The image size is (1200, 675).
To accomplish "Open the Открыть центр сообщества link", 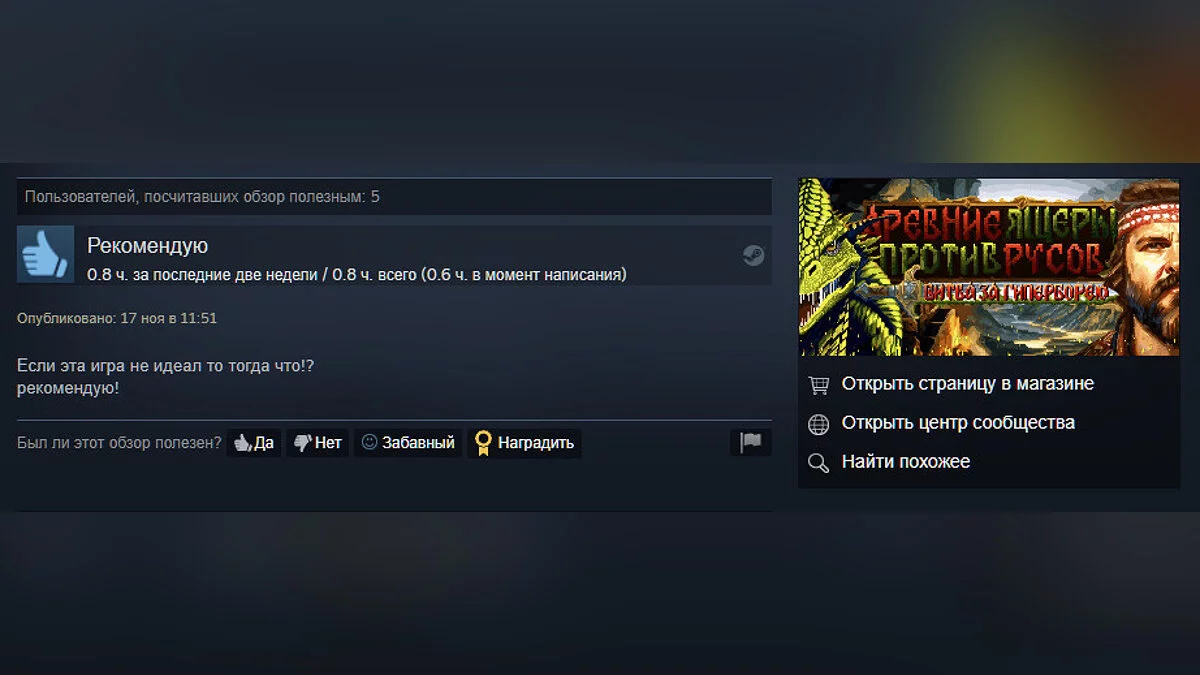I will point(958,423).
